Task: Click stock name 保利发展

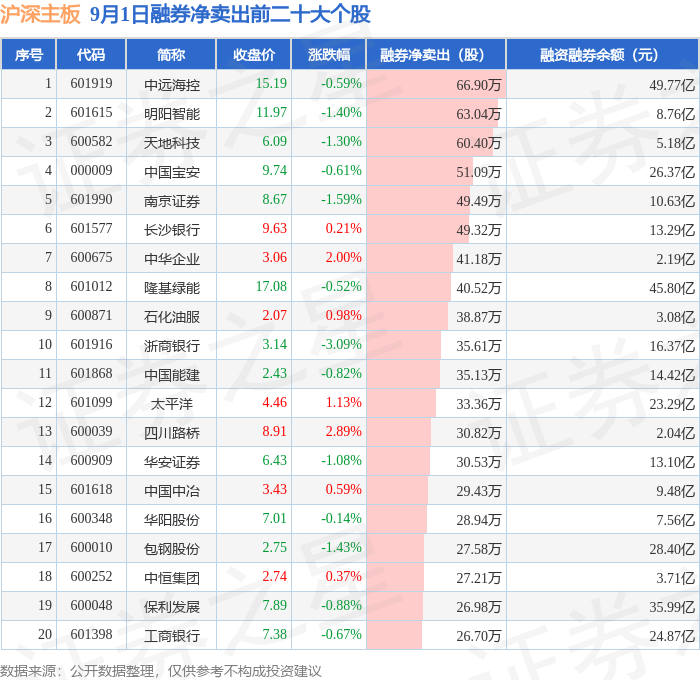Action: pyautogui.click(x=171, y=607)
